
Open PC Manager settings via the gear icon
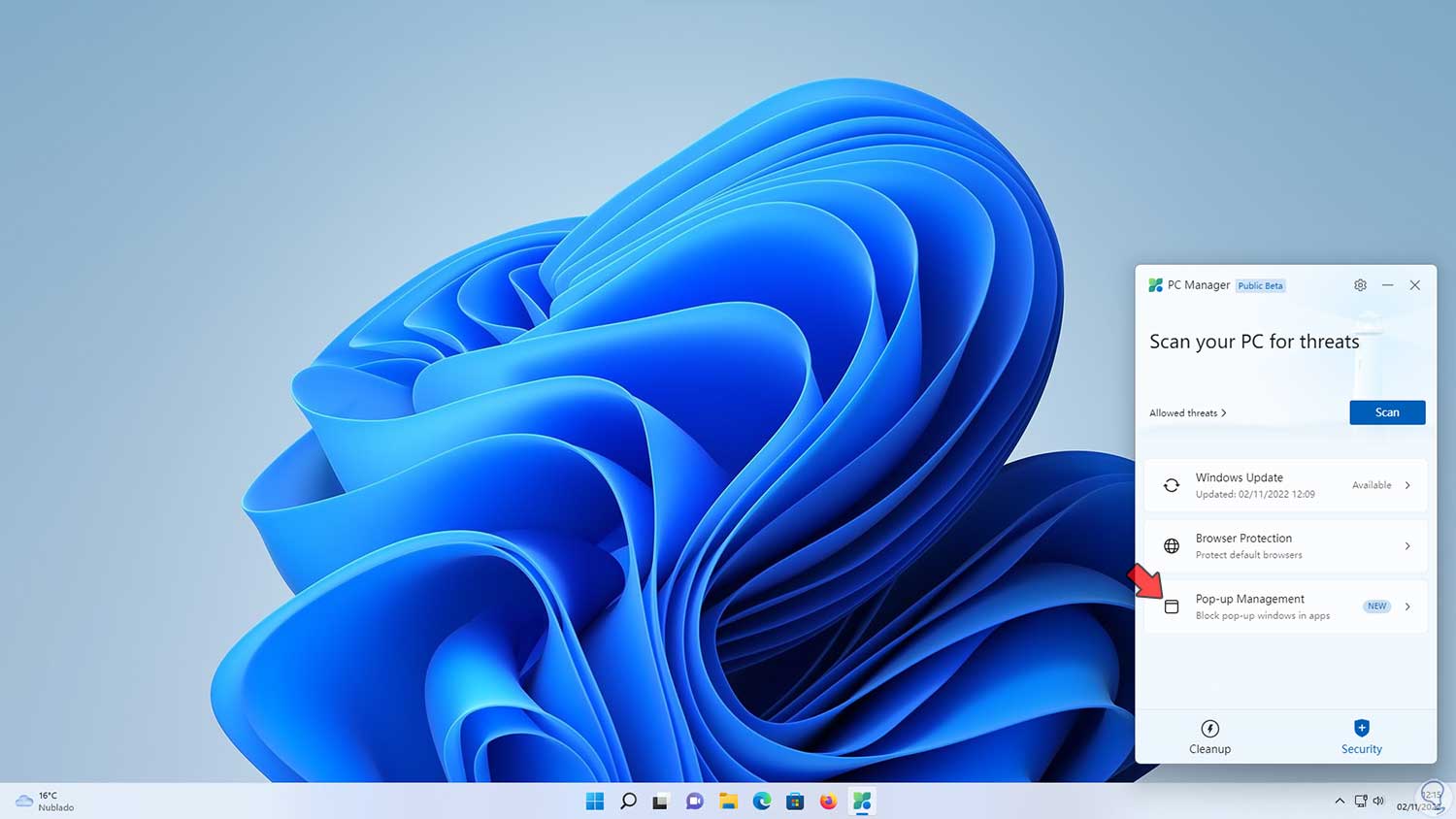click(x=1360, y=284)
